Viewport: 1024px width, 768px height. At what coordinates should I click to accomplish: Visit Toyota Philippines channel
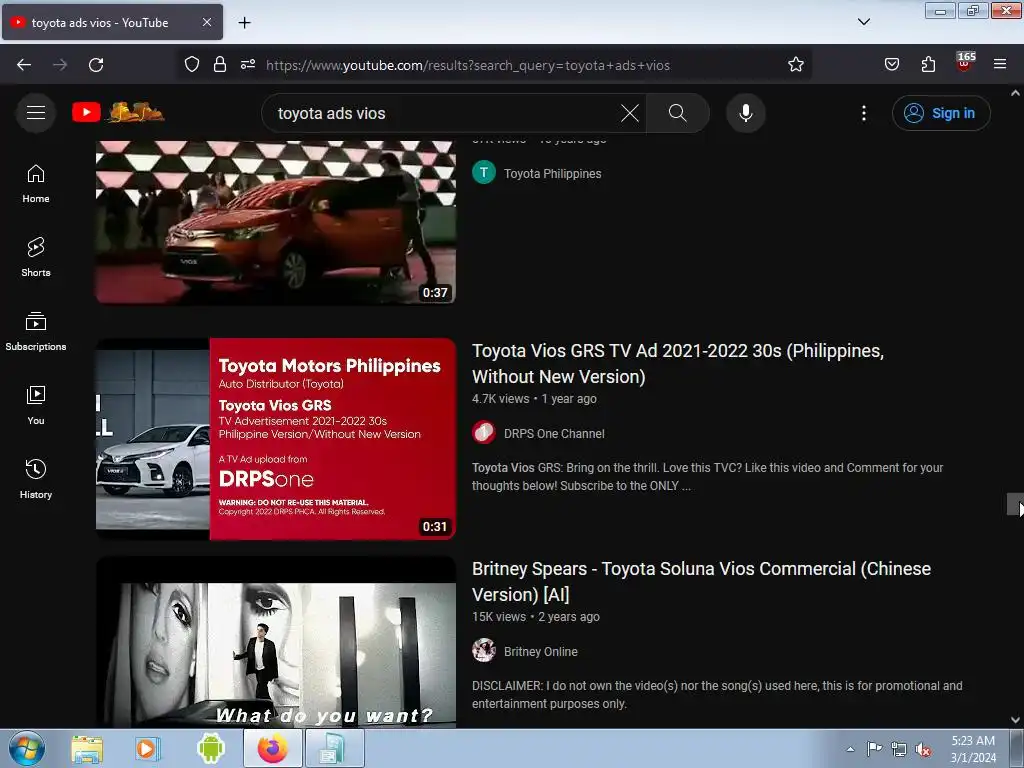tap(552, 174)
